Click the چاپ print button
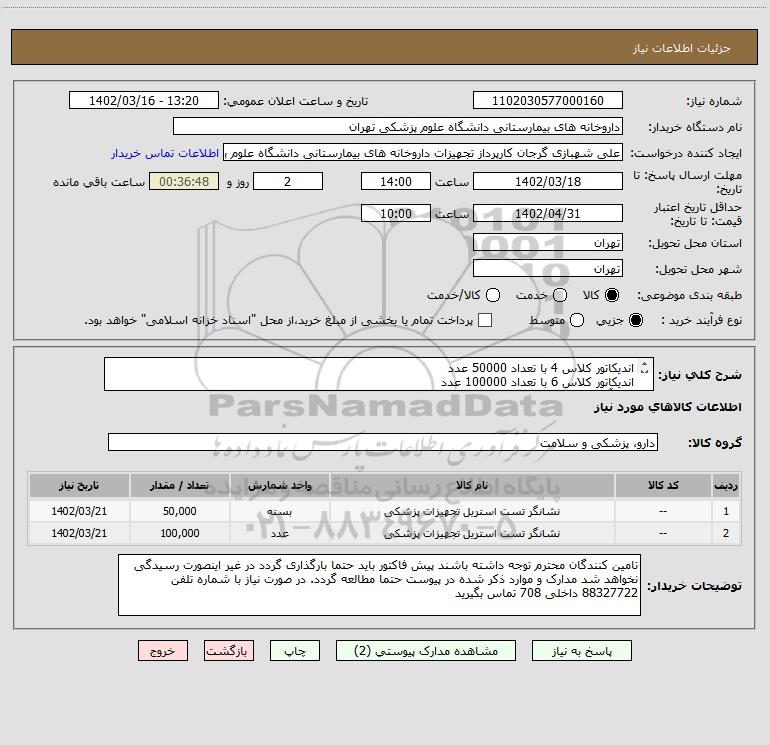This screenshot has width=770, height=745. point(295,651)
